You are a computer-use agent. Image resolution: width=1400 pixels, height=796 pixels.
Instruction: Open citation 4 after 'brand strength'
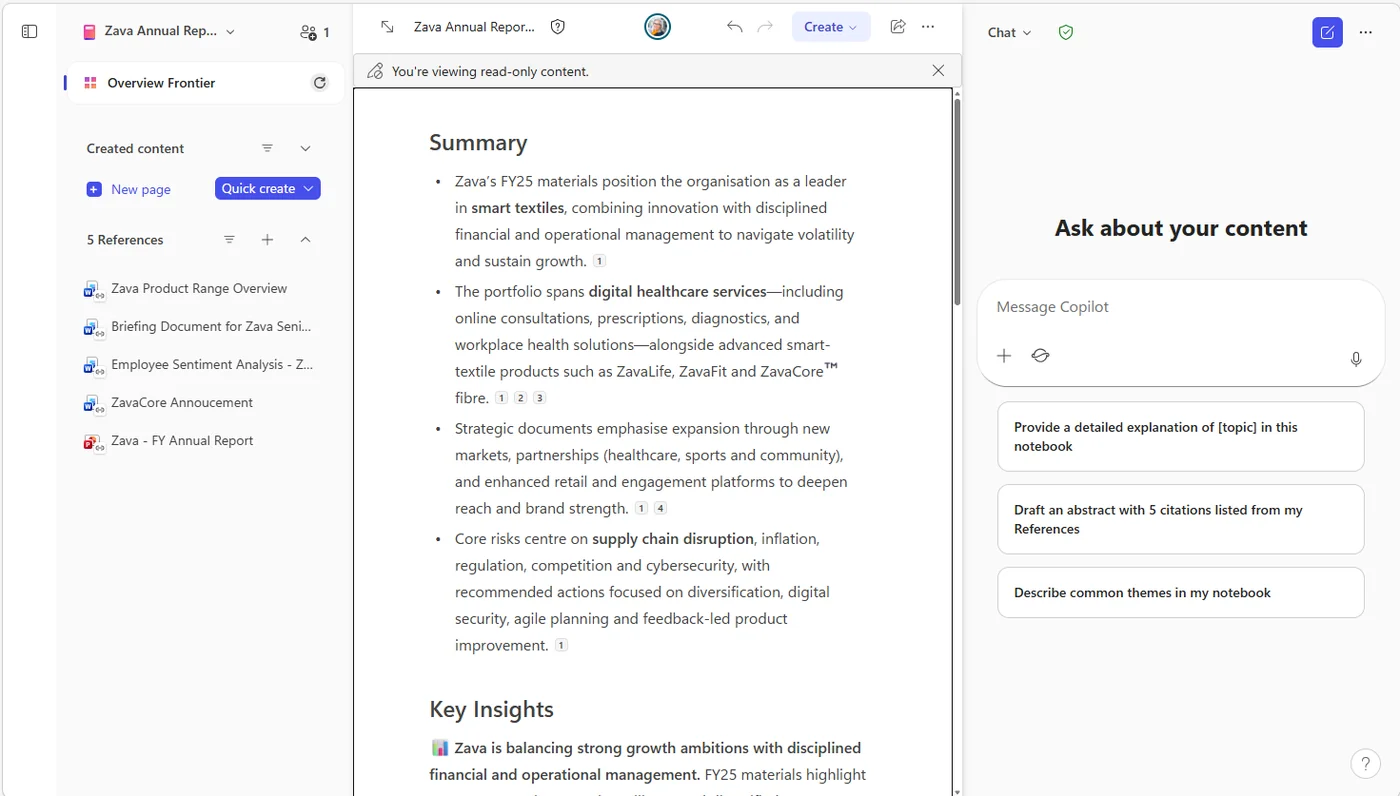point(660,508)
